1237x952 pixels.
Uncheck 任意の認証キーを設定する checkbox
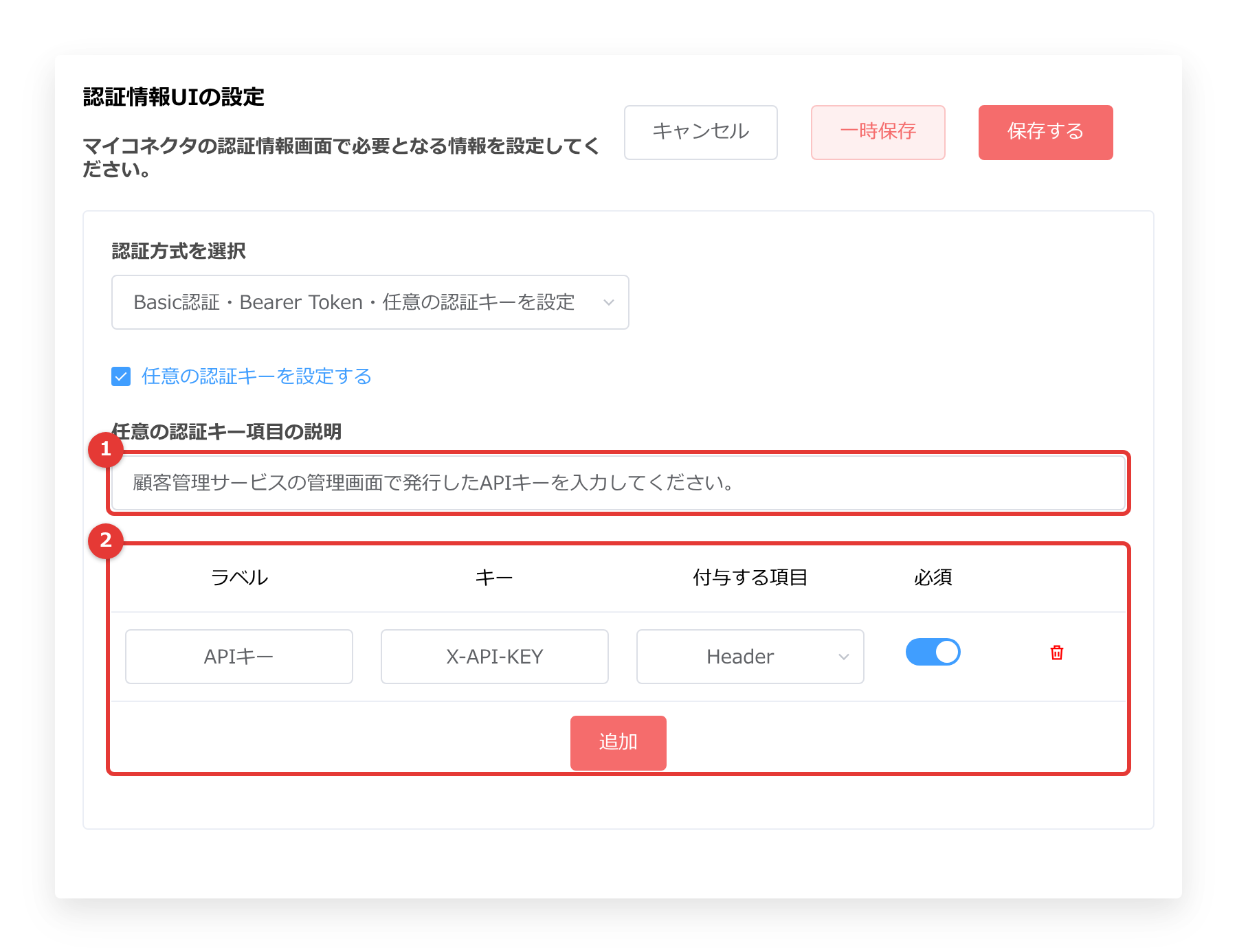point(121,376)
